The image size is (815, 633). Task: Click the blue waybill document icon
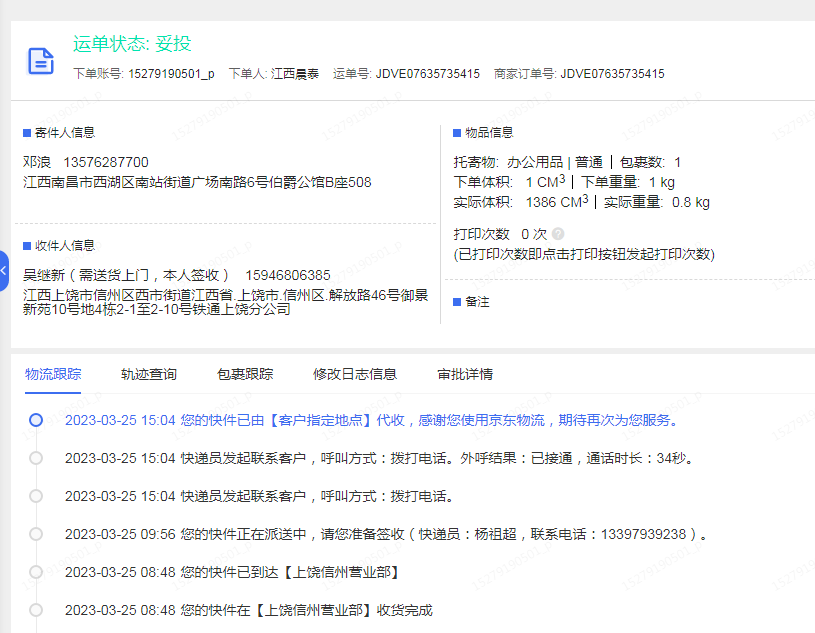[x=41, y=61]
